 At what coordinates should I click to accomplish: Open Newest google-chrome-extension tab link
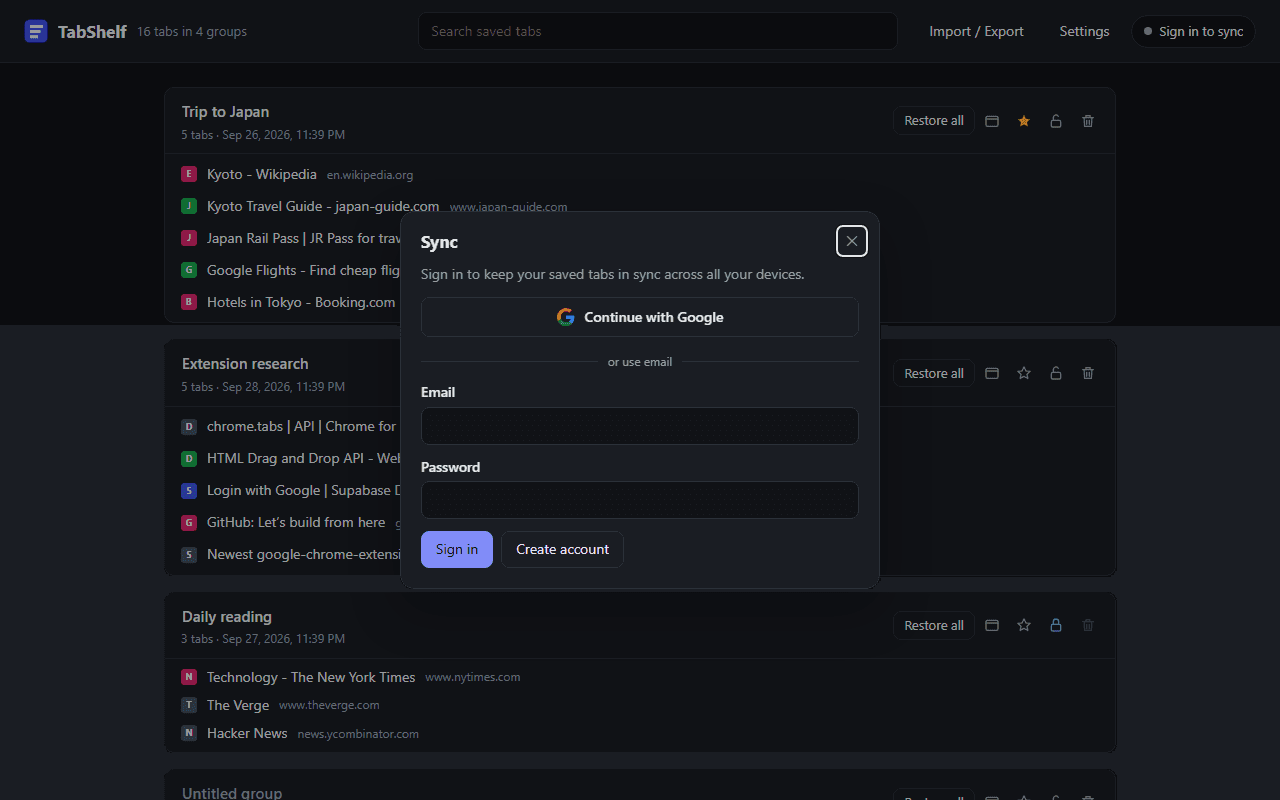[x=304, y=554]
